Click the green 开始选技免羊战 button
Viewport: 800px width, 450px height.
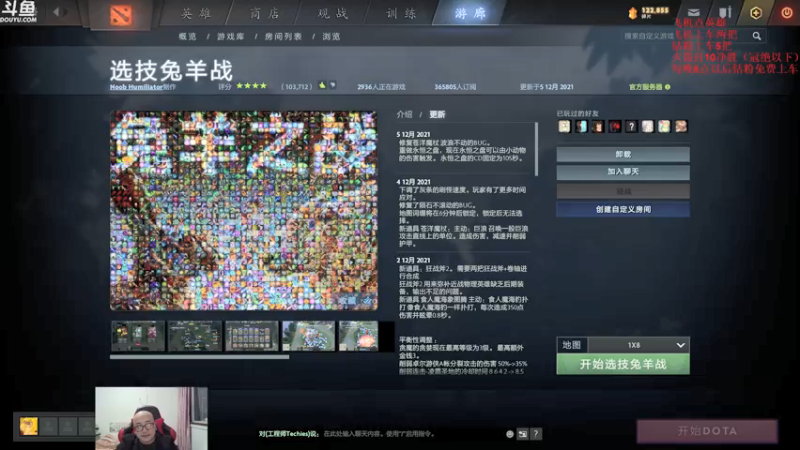[x=623, y=364]
